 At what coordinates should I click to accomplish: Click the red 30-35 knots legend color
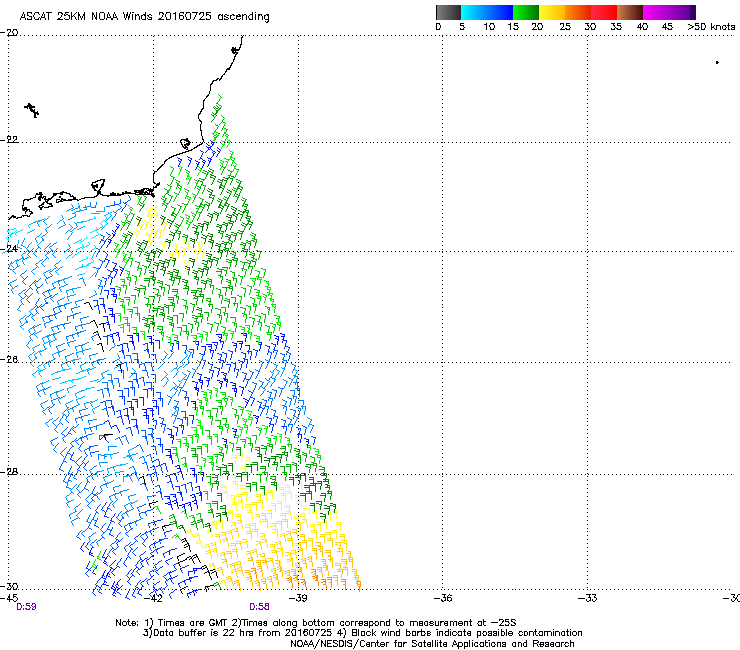pyautogui.click(x=604, y=12)
